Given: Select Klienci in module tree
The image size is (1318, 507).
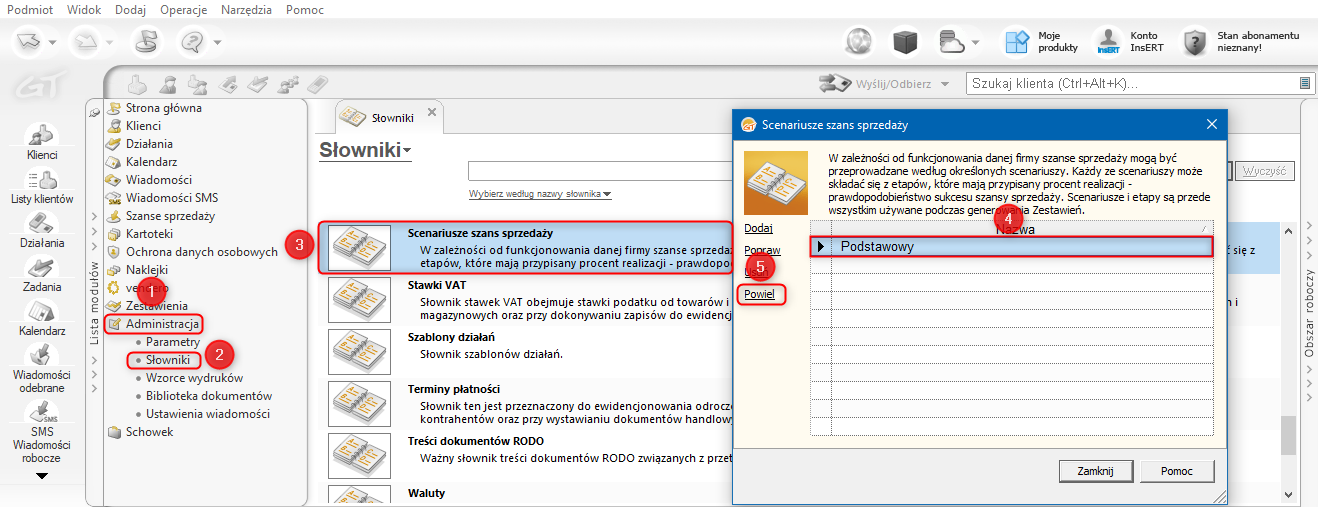Looking at the screenshot, I should 143,126.
